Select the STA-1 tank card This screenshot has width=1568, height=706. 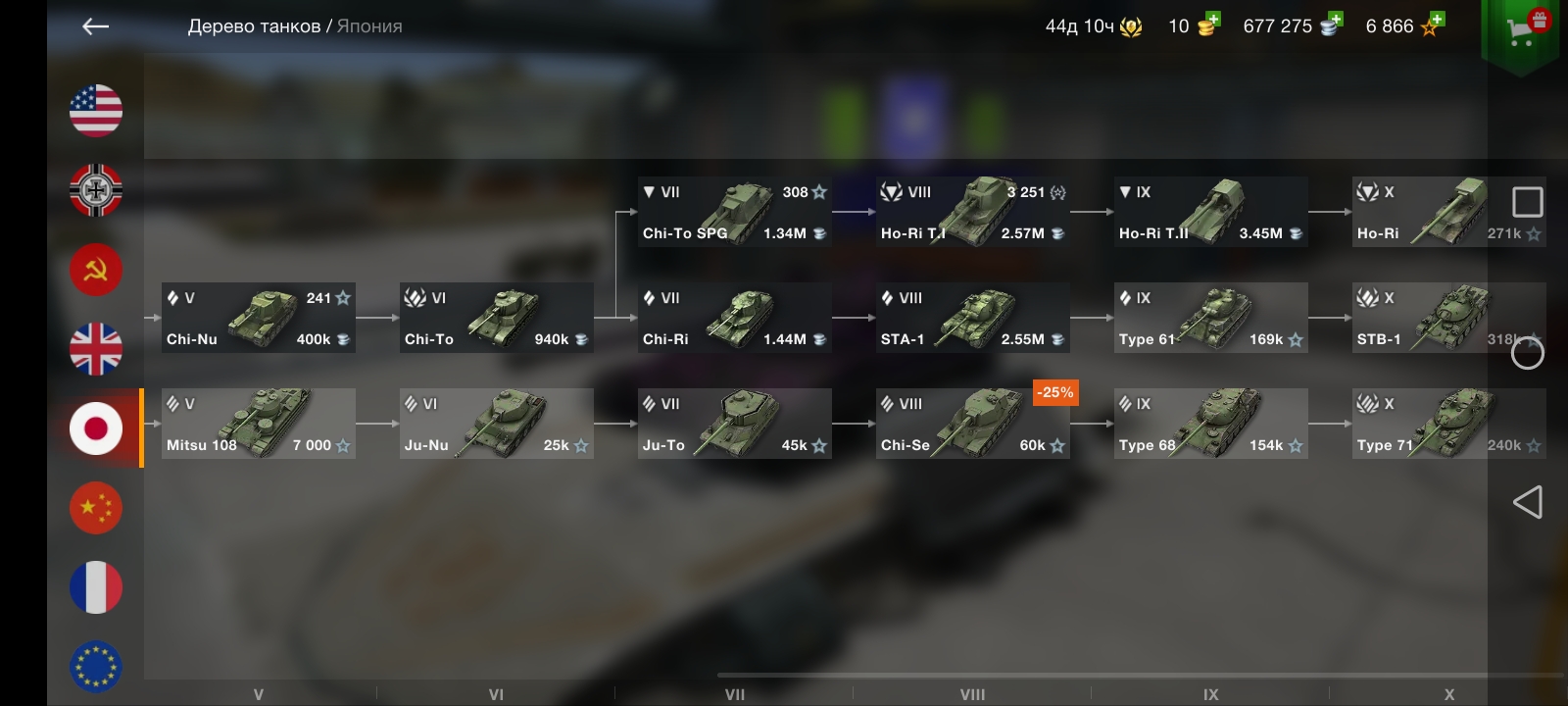[972, 318]
